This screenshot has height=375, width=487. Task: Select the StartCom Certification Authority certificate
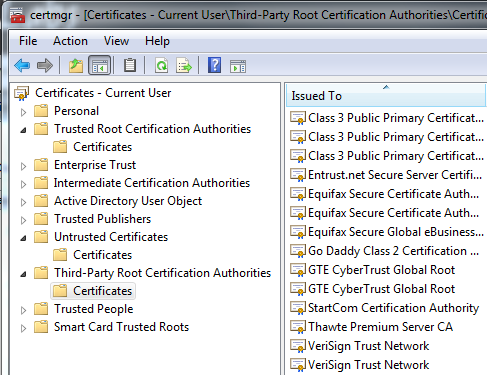tap(393, 308)
